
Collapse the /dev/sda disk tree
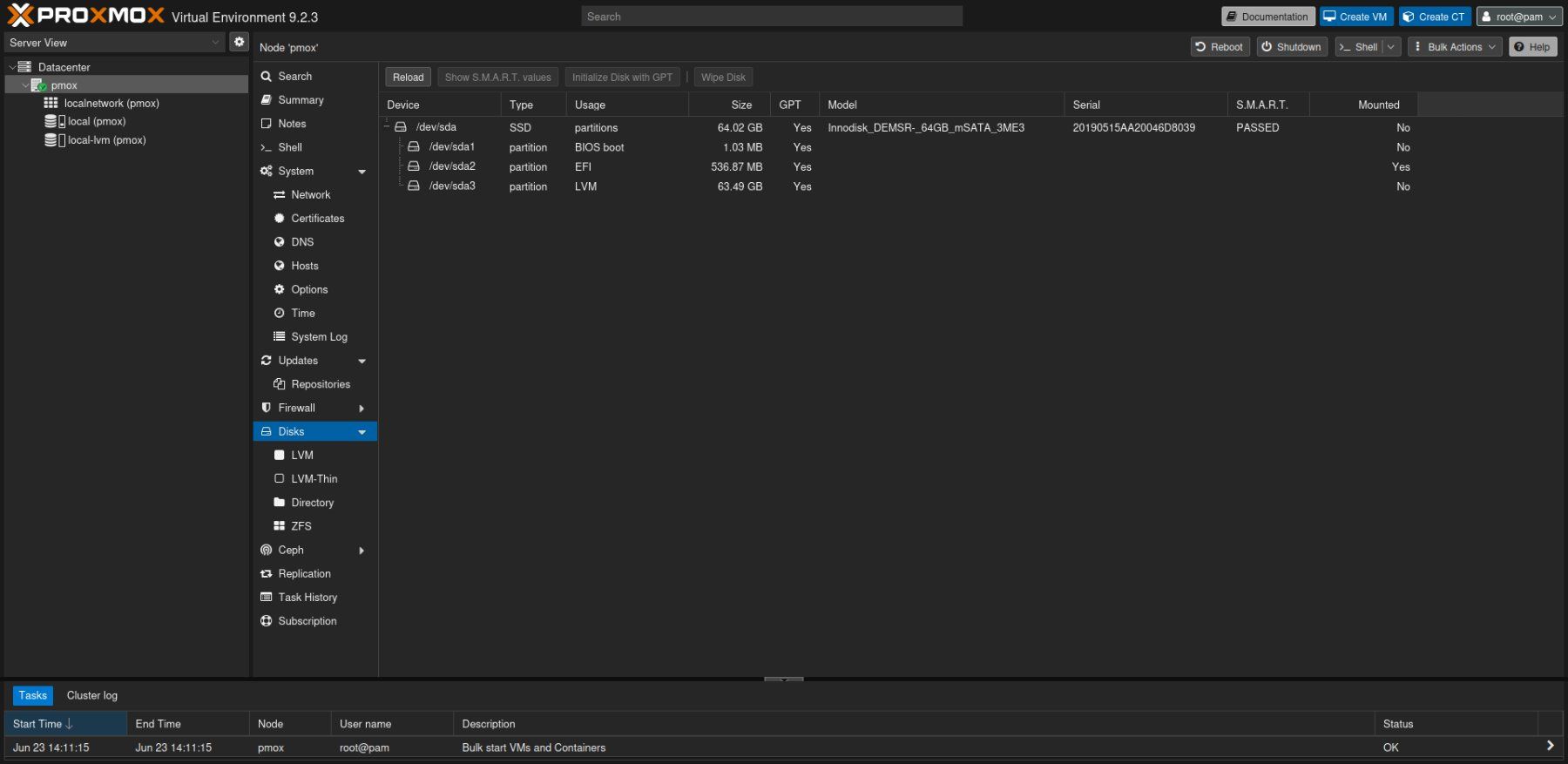[x=387, y=127]
